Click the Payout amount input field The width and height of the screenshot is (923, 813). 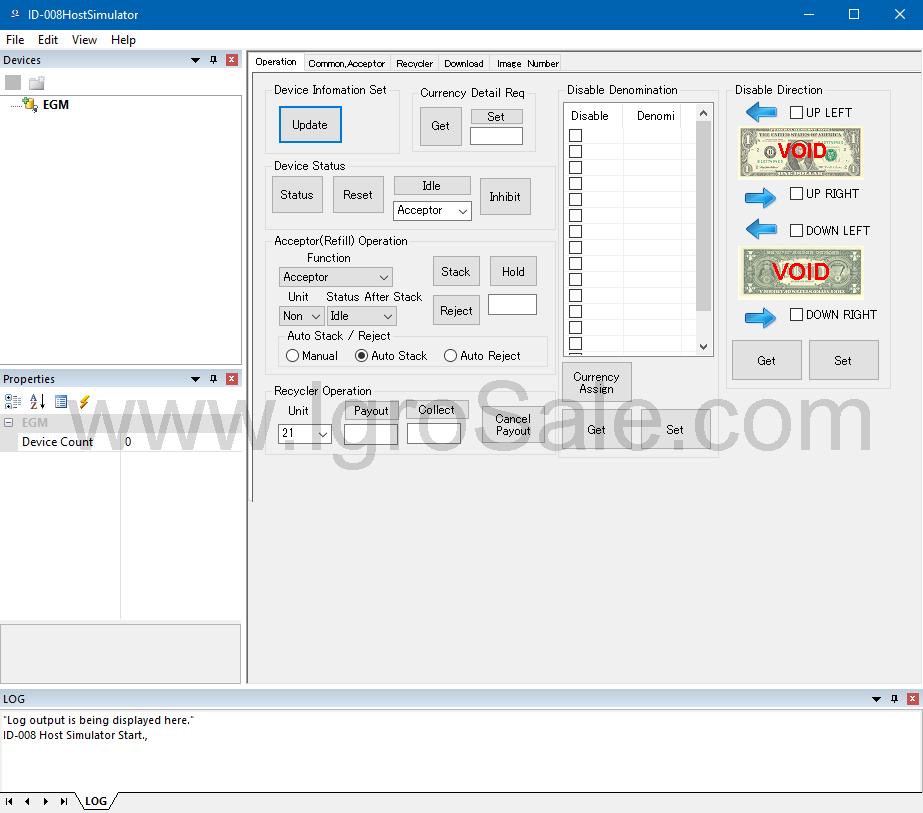coord(371,434)
